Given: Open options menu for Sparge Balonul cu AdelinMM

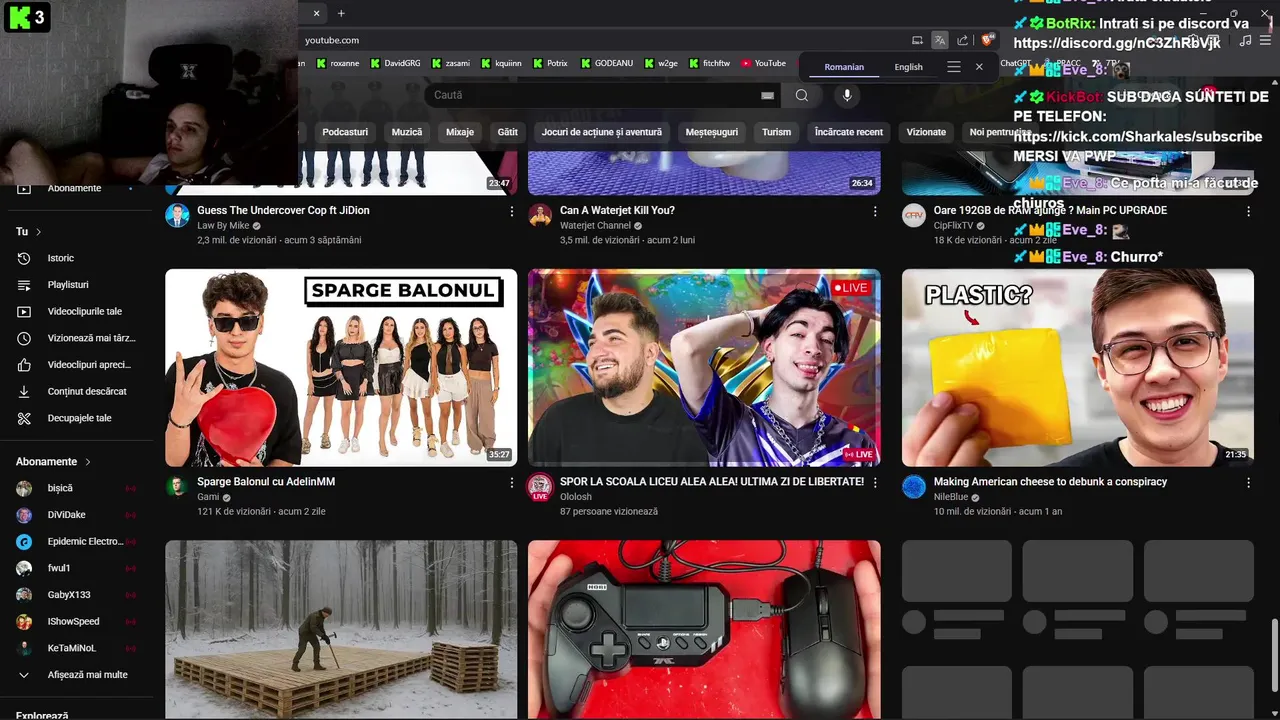Looking at the screenshot, I should pyautogui.click(x=512, y=482).
